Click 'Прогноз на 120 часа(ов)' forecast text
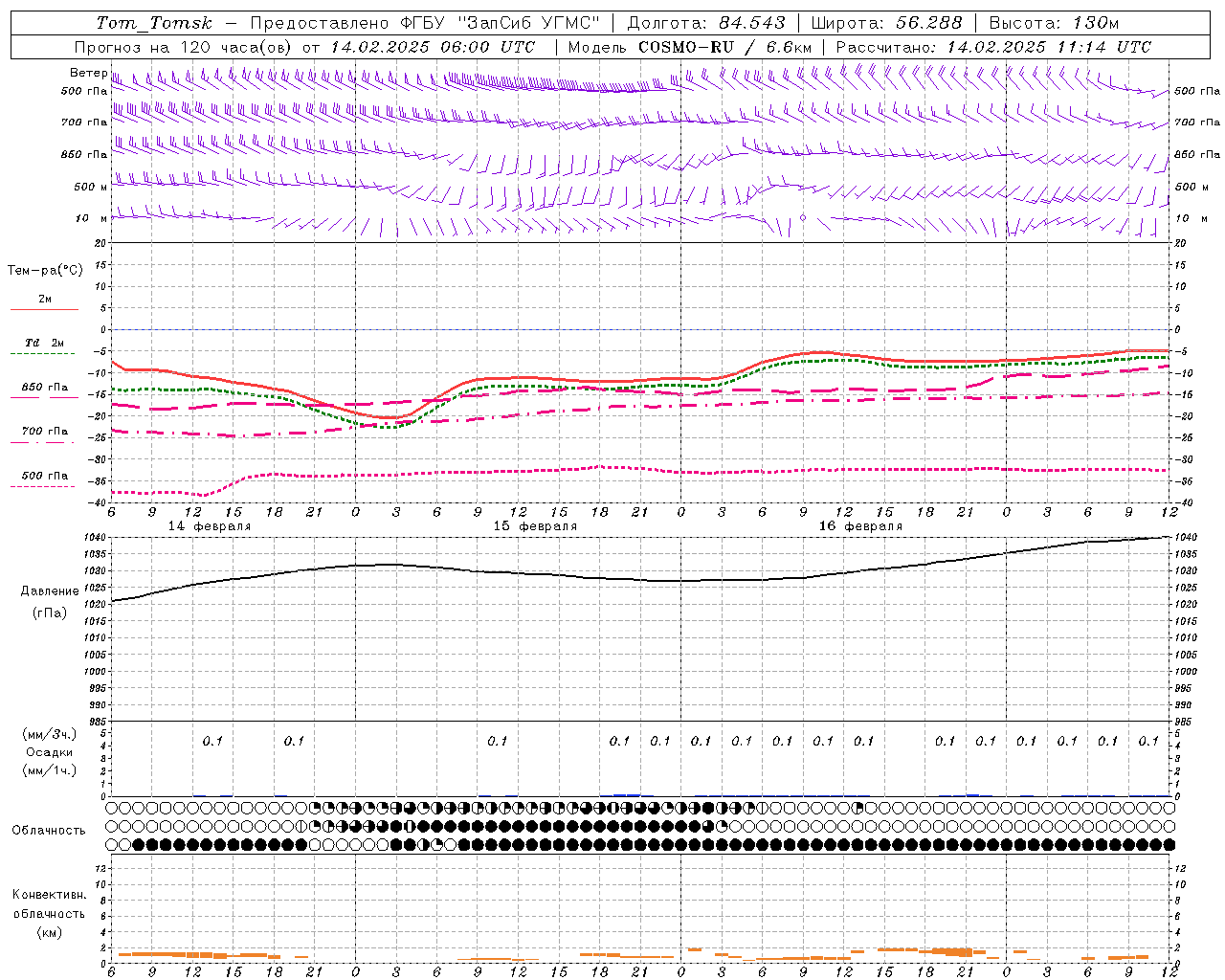Screen dimensions: 1225x980 pos(184,47)
